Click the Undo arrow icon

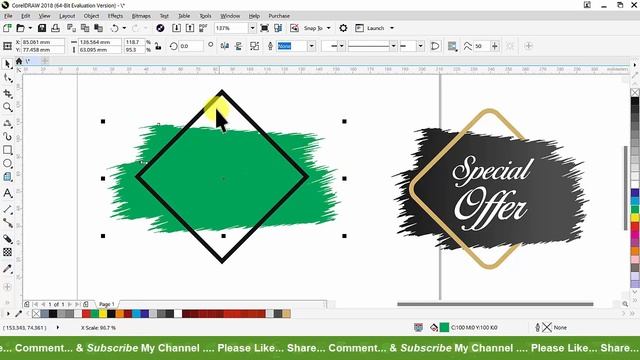[x=115, y=28]
